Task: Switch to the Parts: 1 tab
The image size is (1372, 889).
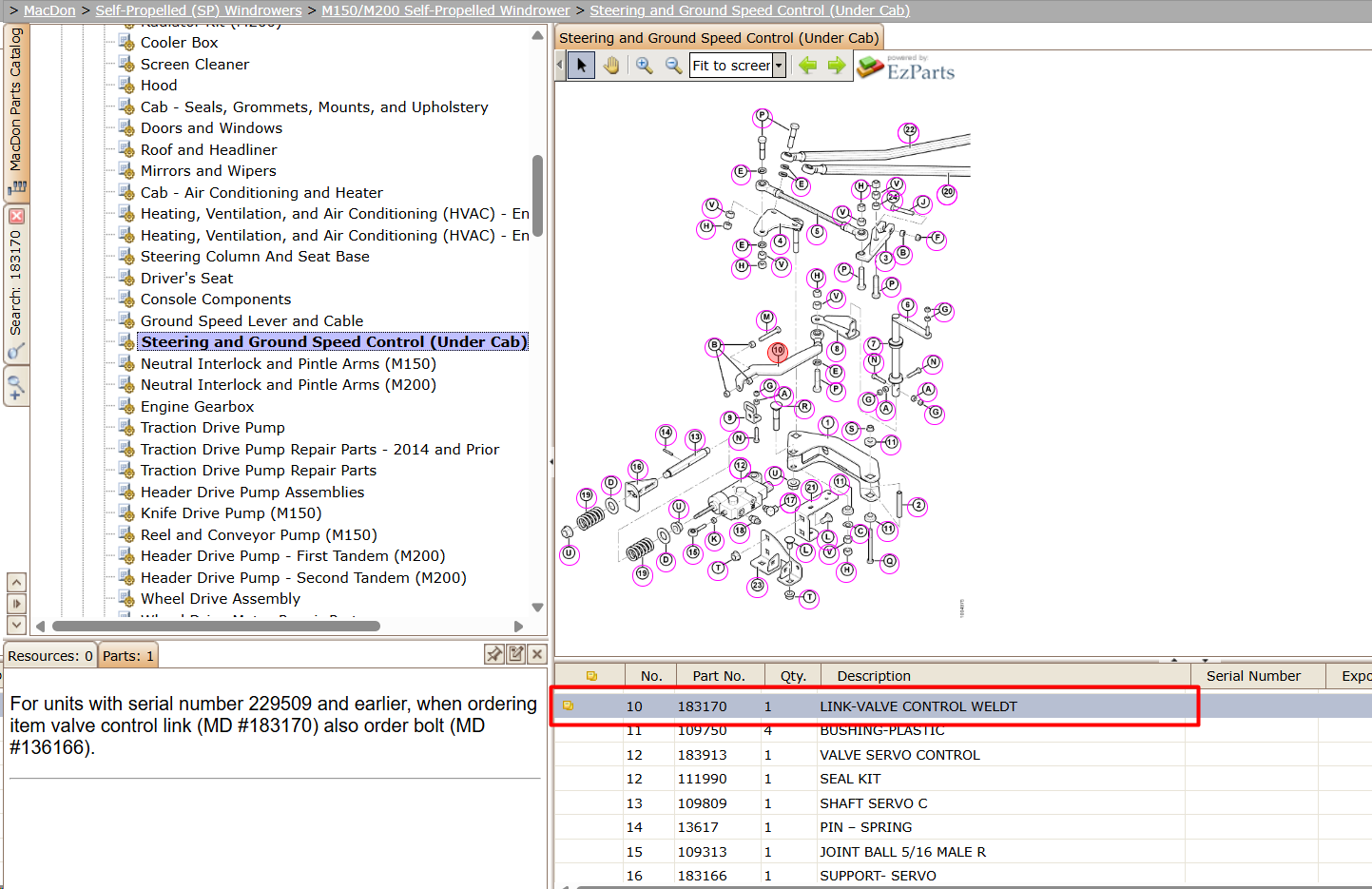Action: (x=128, y=656)
